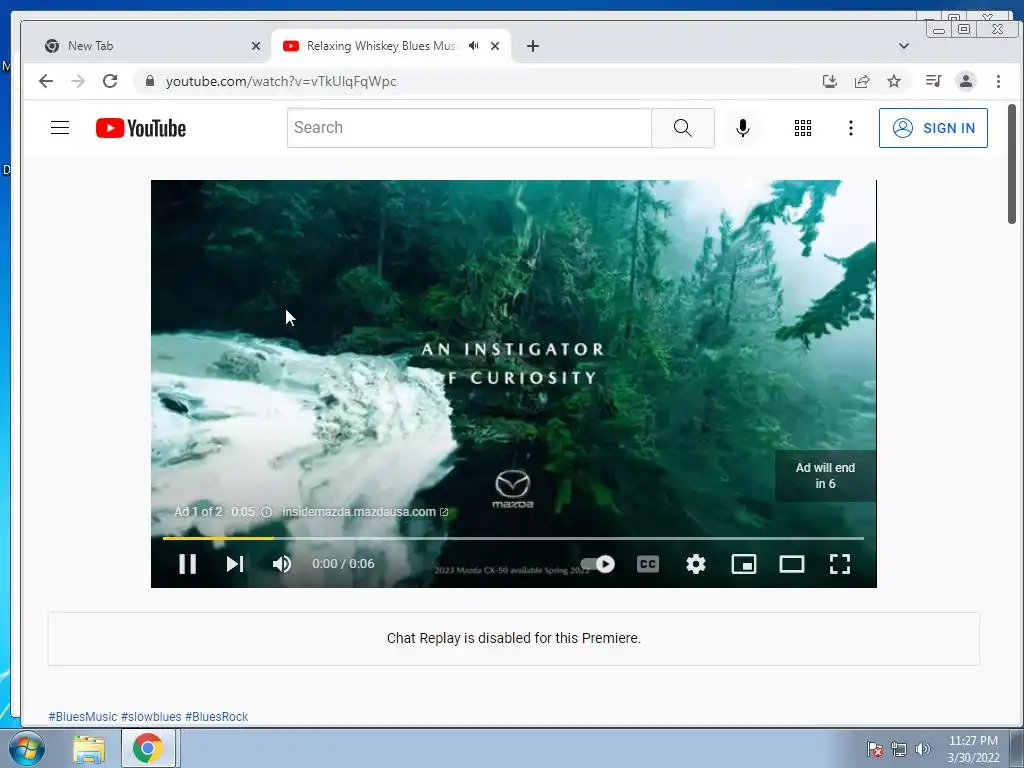Click the Sign In button
This screenshot has width=1024, height=768.
(933, 128)
